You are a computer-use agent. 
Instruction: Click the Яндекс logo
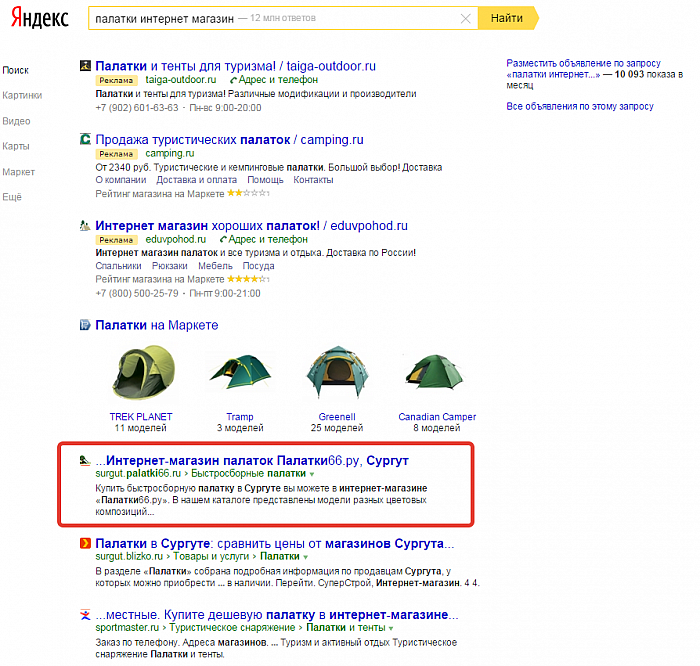tap(40, 18)
